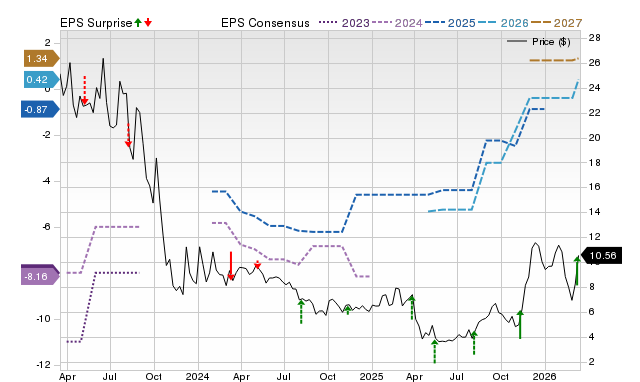
Task: Select the dotted red miss arrow near August 2023
Action: [128, 135]
